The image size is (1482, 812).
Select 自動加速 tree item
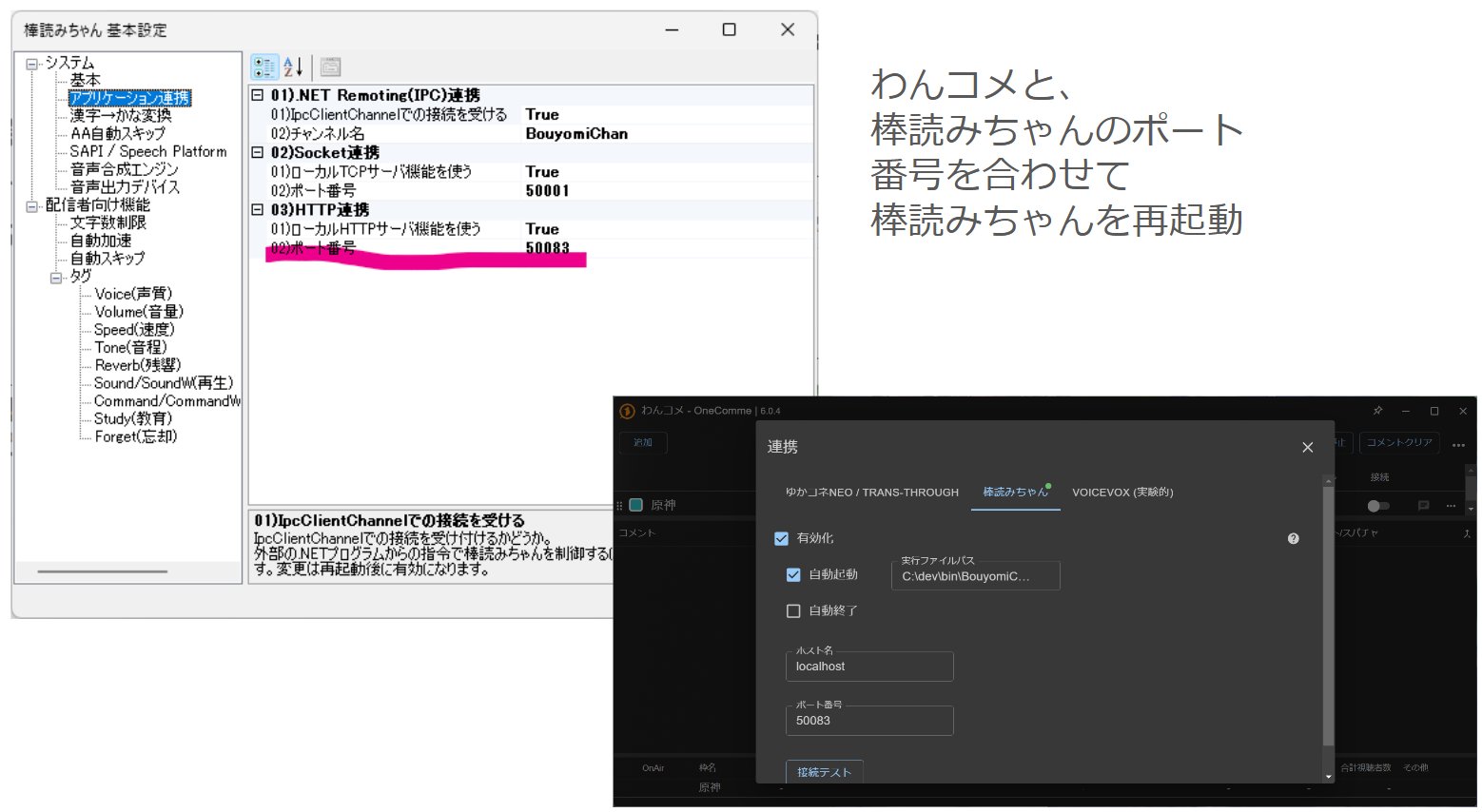coord(101,241)
